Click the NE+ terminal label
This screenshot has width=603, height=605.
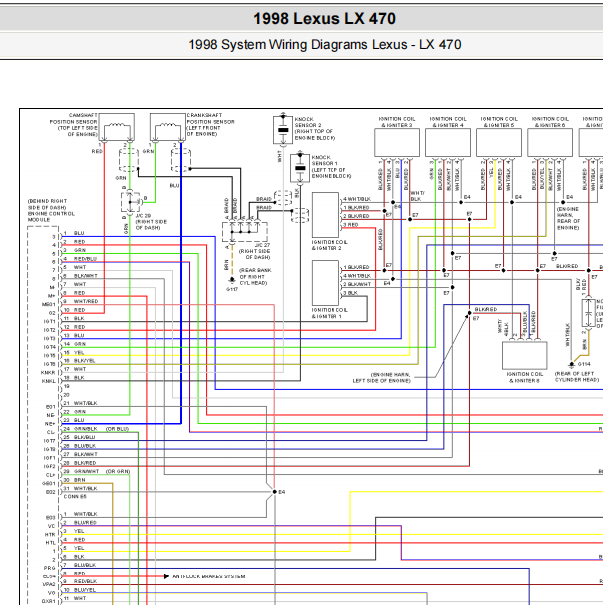(x=50, y=424)
